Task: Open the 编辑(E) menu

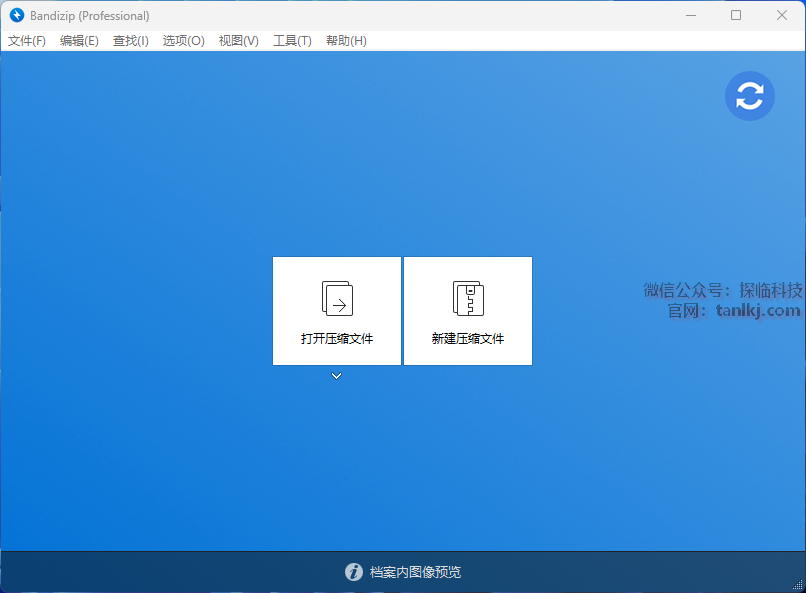Action: click(79, 41)
